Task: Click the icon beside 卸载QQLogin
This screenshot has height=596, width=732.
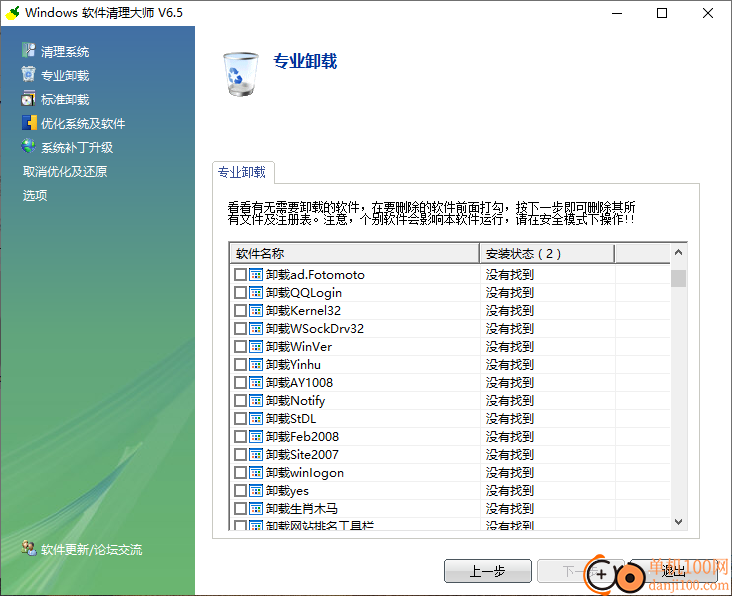Action: pyautogui.click(x=256, y=293)
